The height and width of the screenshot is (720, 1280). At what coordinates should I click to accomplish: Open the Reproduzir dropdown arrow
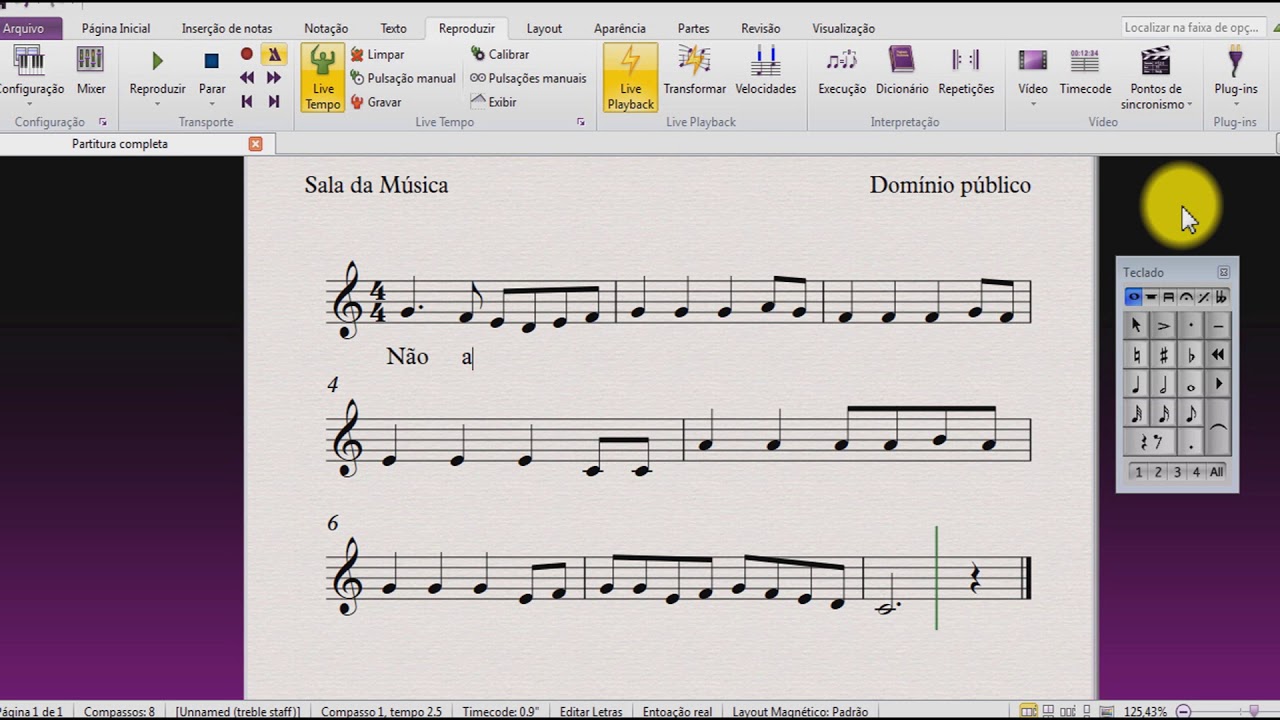(x=157, y=103)
